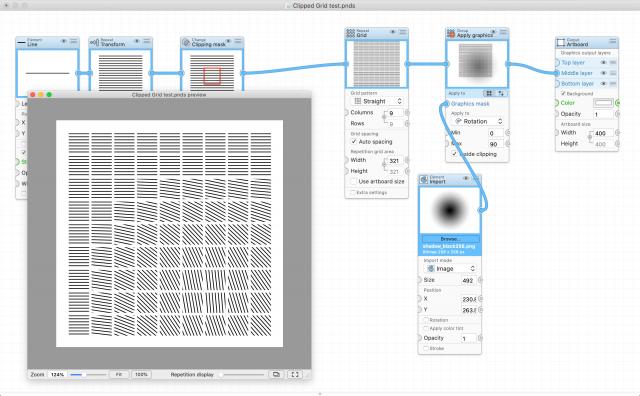The width and height of the screenshot is (640, 396).
Task: Open the Line node menu icon
Action: pos(73,41)
